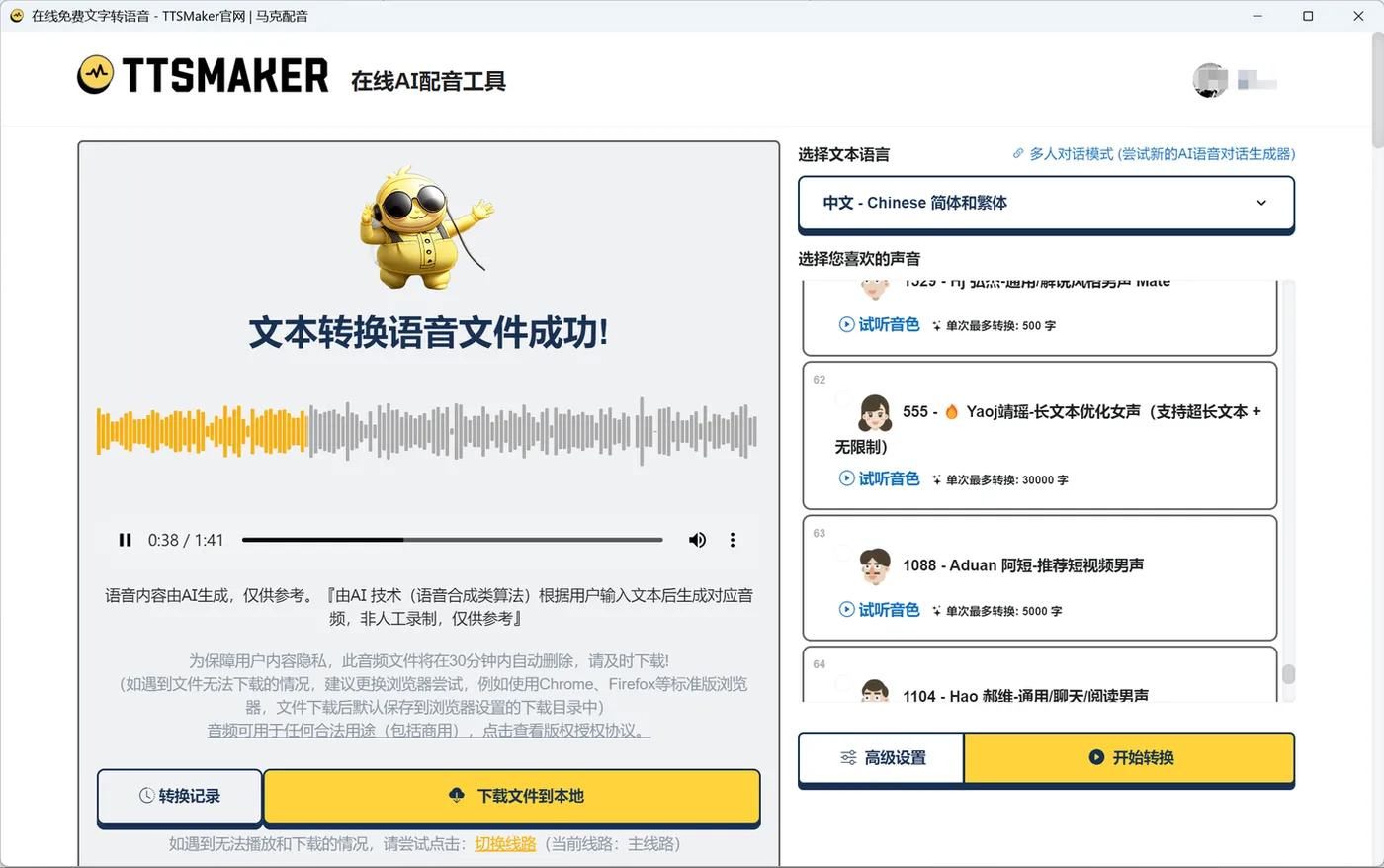Click the '1088 - Aduan 阿短-推荐短视频男声' voice name
Viewport: 1384px width, 868px height.
(1023, 565)
